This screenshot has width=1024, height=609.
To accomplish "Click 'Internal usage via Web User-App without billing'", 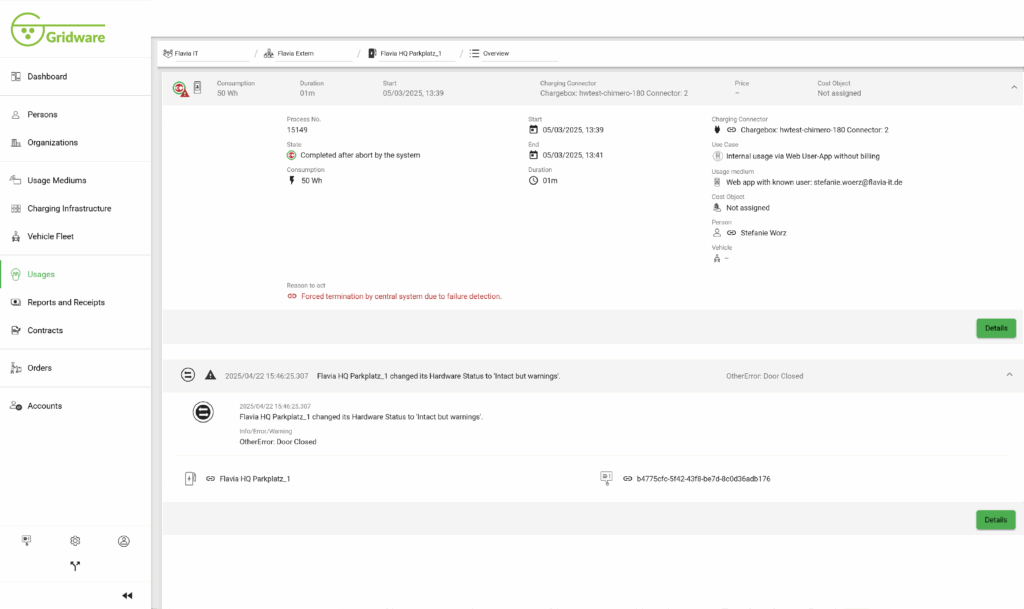I will click(803, 156).
